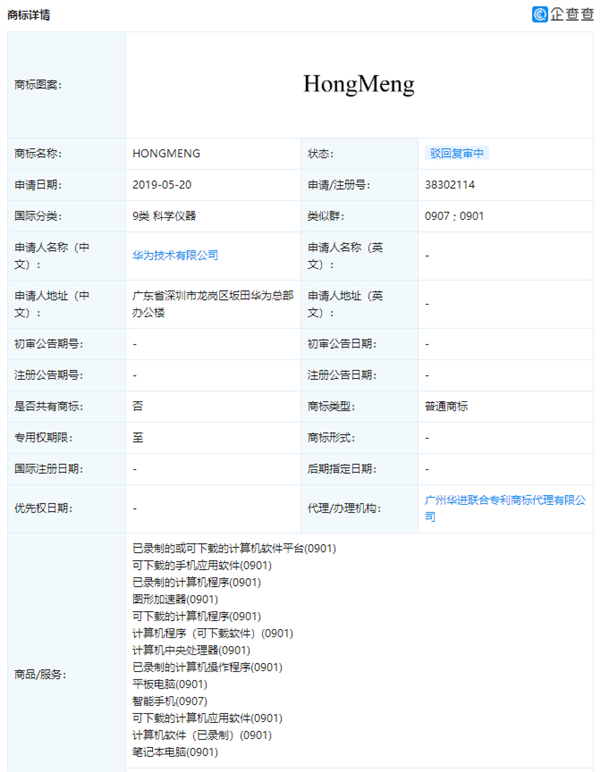Click the applicant address in 深圳市龙岗区
The width and height of the screenshot is (600, 772).
tap(213, 303)
